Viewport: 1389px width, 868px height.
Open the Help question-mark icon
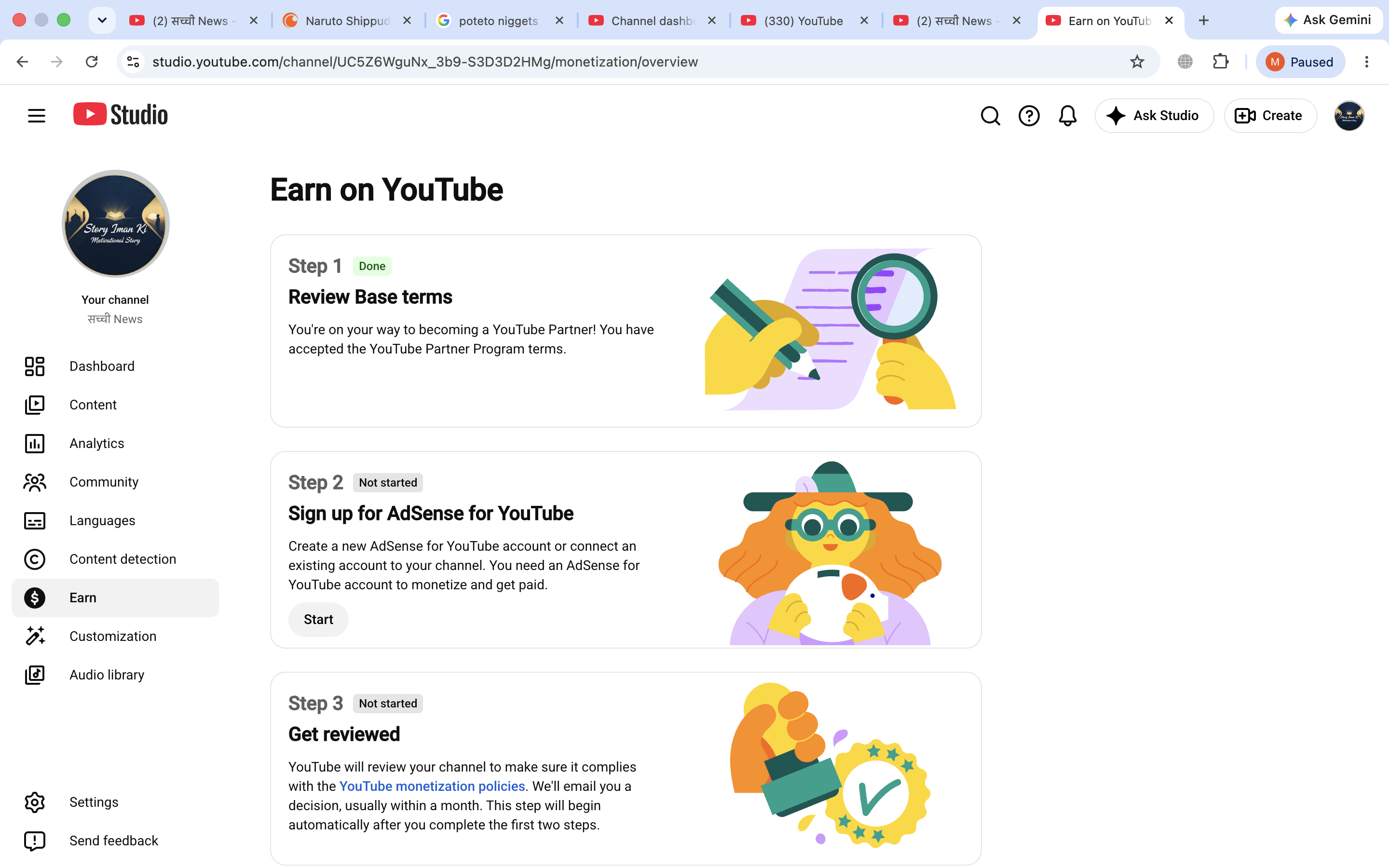[x=1029, y=115]
